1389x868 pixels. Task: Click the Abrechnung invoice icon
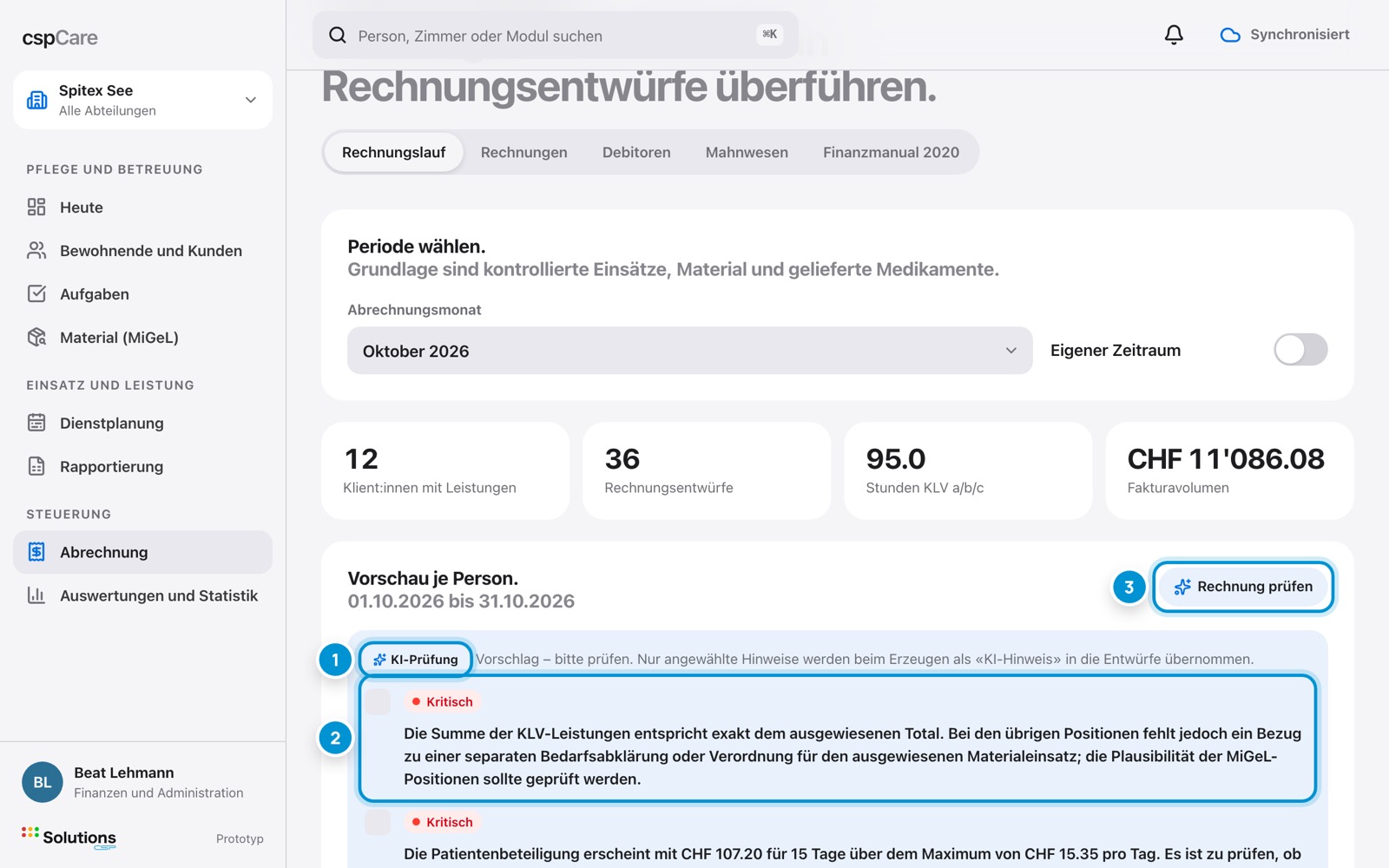pyautogui.click(x=36, y=552)
